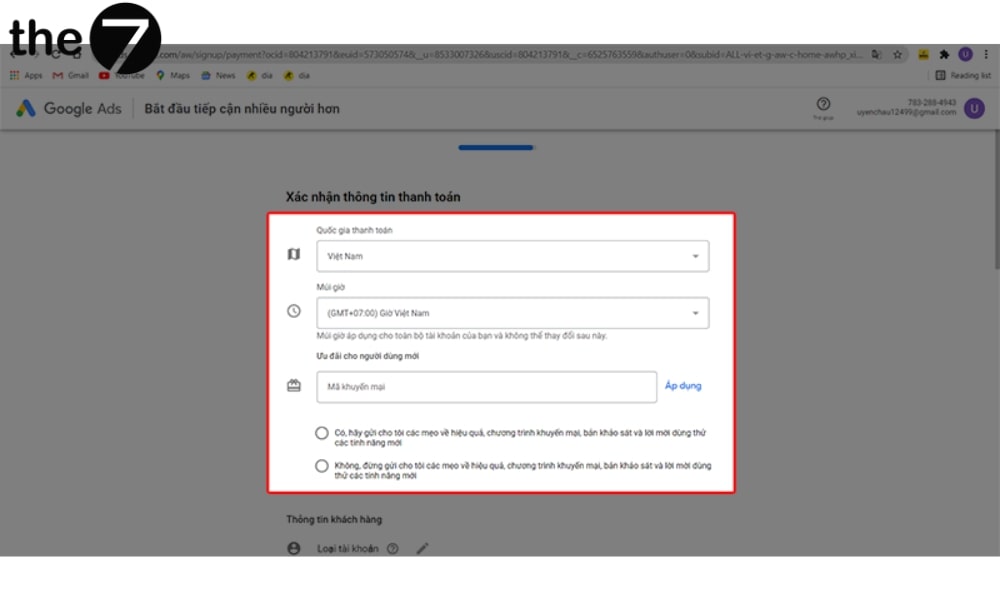Viewport: 1000px width, 600px height.
Task: Open the browser Extensions puzzle icon
Action: [943, 54]
